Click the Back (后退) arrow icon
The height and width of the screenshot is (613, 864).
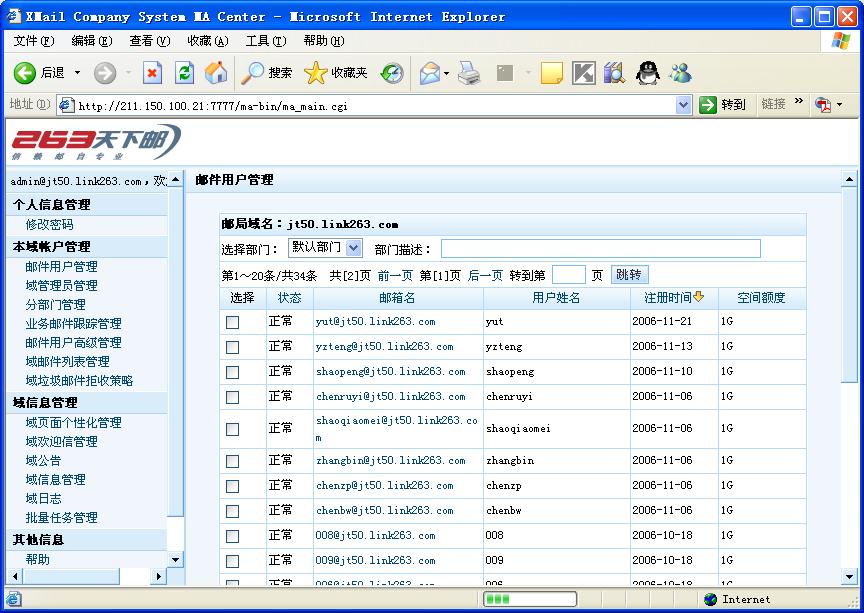(x=24, y=73)
